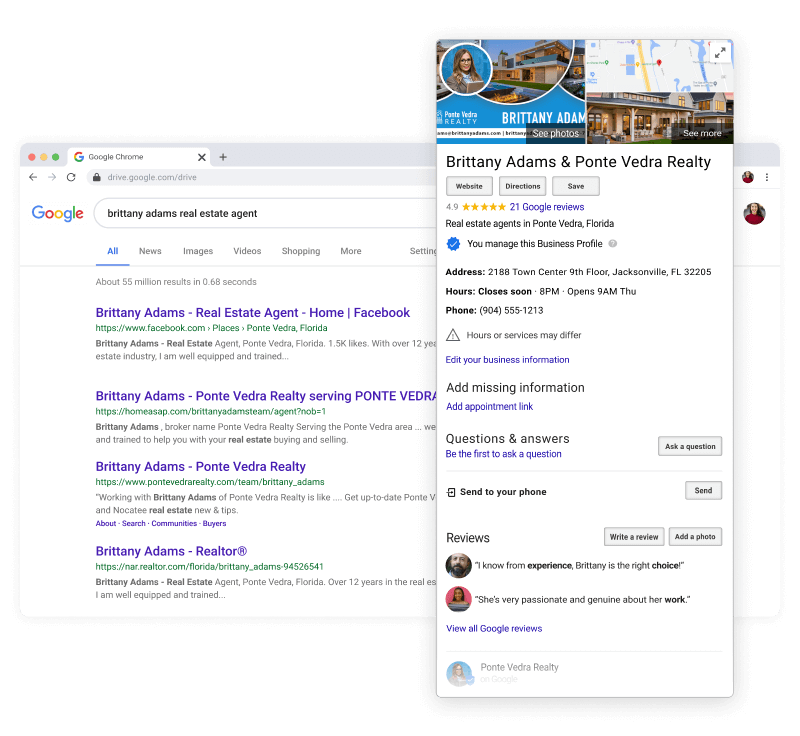Click the verified checkmark badge
The image size is (800, 736).
tap(453, 244)
